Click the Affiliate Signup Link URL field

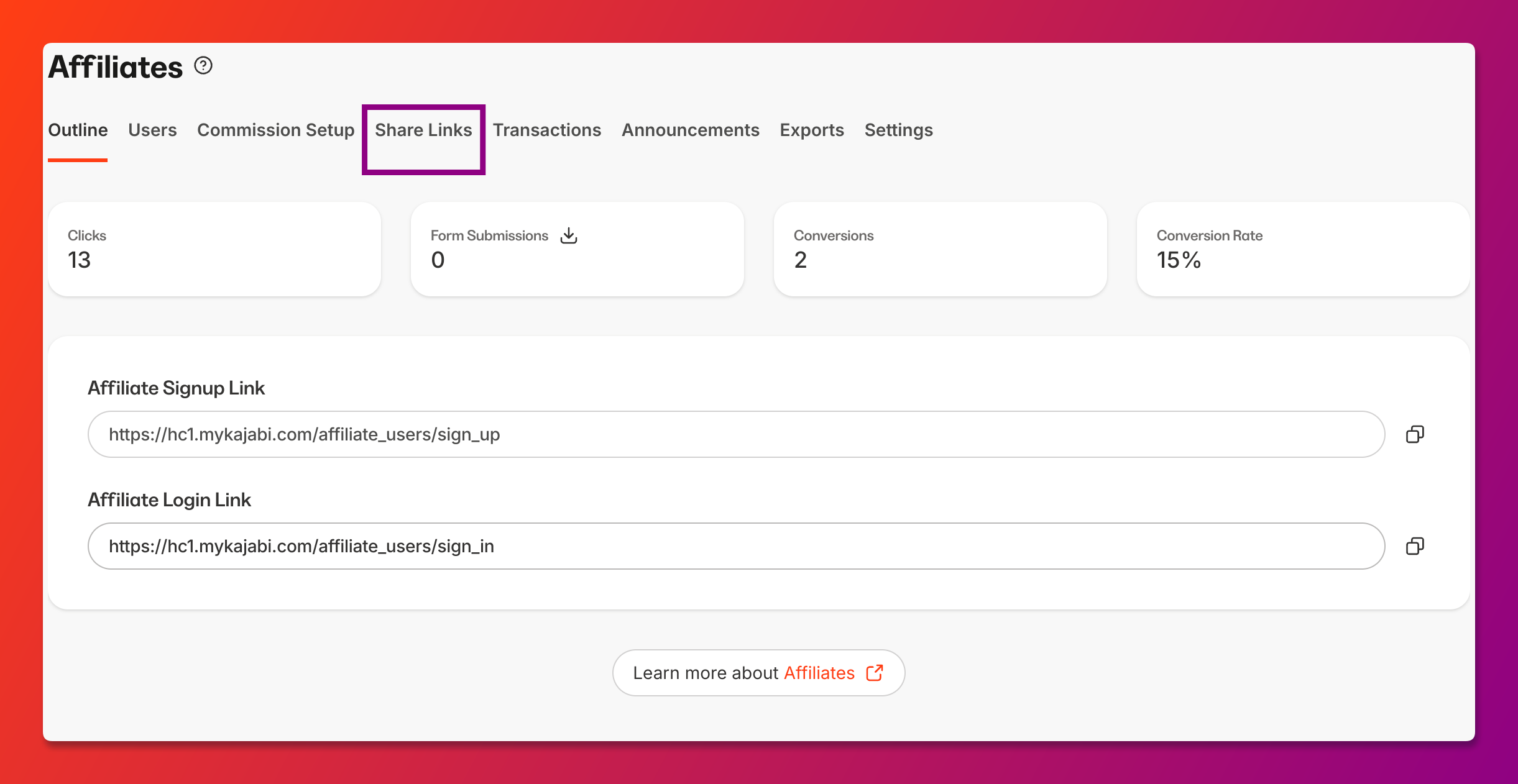[x=736, y=434]
